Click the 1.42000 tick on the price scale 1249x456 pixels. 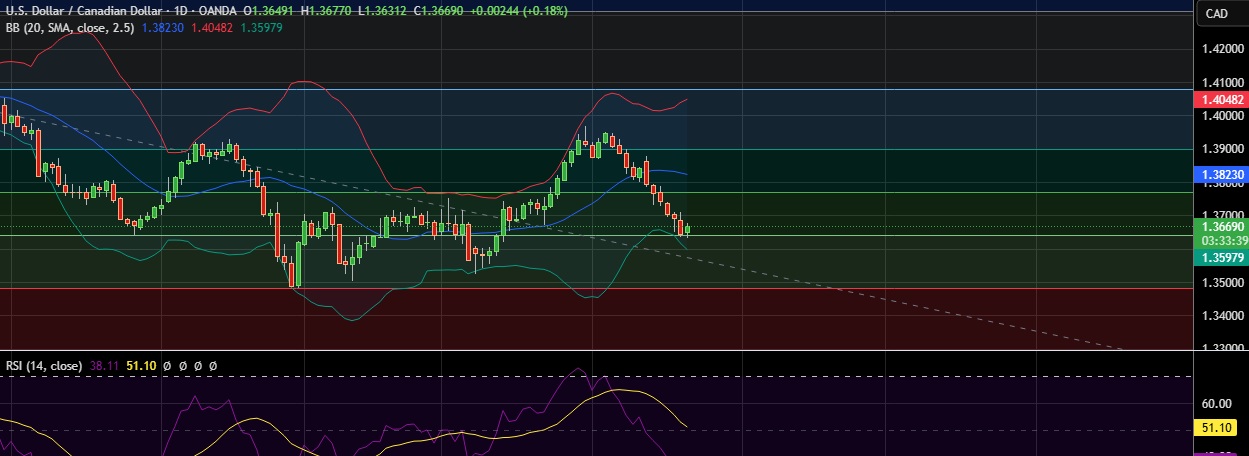tap(1223, 48)
